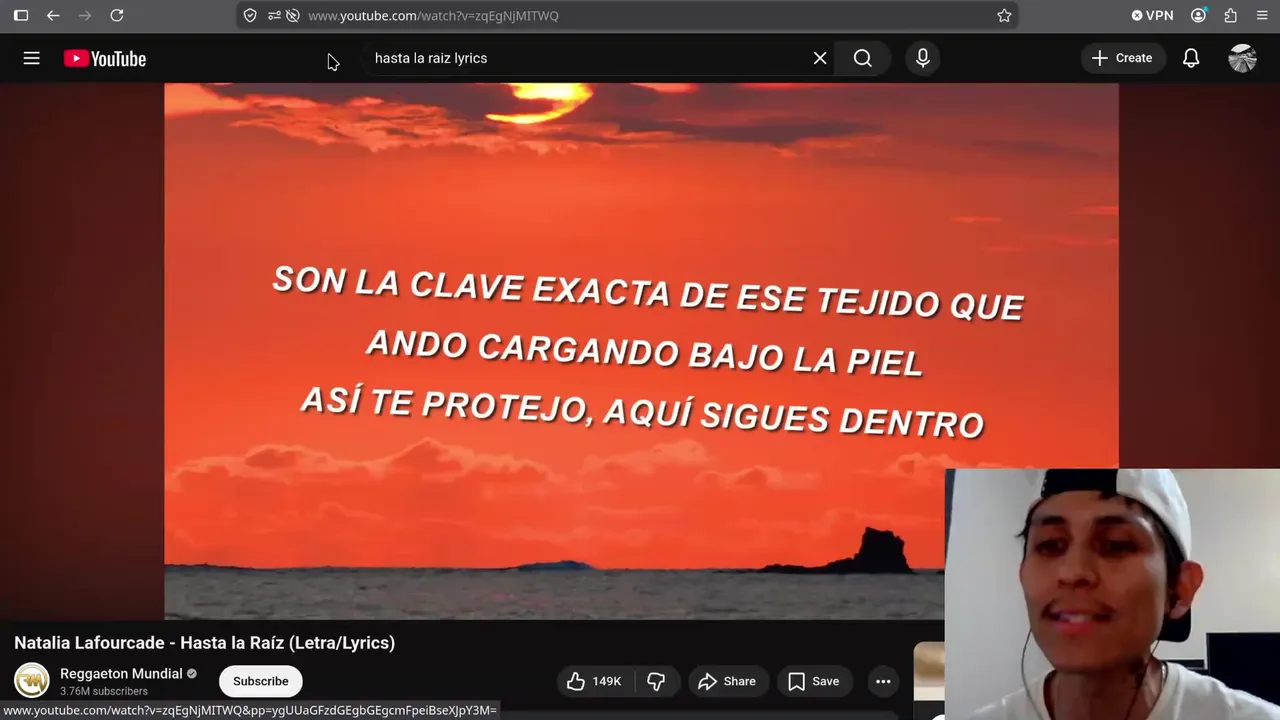1280x720 pixels.
Task: Open the site tracking toggle icon in address bar
Action: click(292, 15)
